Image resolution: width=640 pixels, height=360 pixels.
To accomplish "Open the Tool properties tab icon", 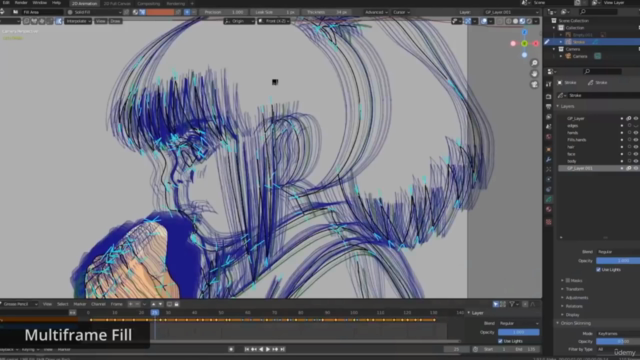I will pyautogui.click(x=549, y=84).
